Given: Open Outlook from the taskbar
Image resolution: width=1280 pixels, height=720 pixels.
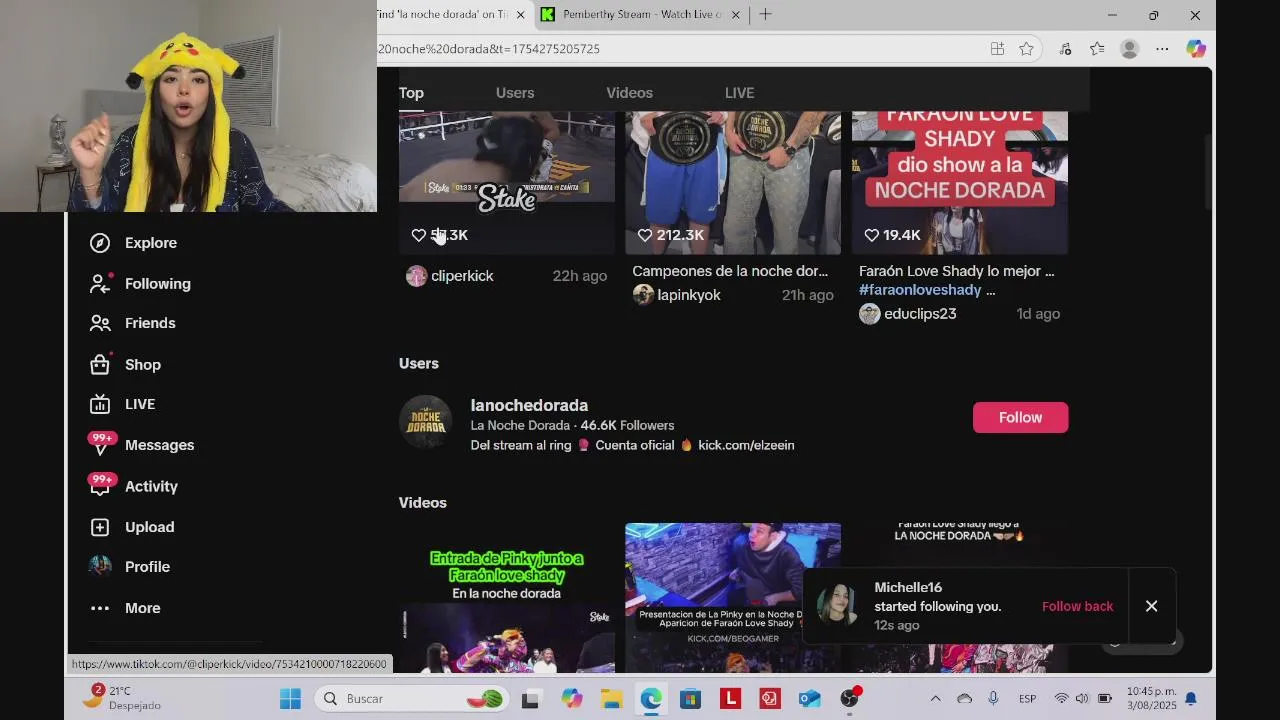Looking at the screenshot, I should coord(809,698).
